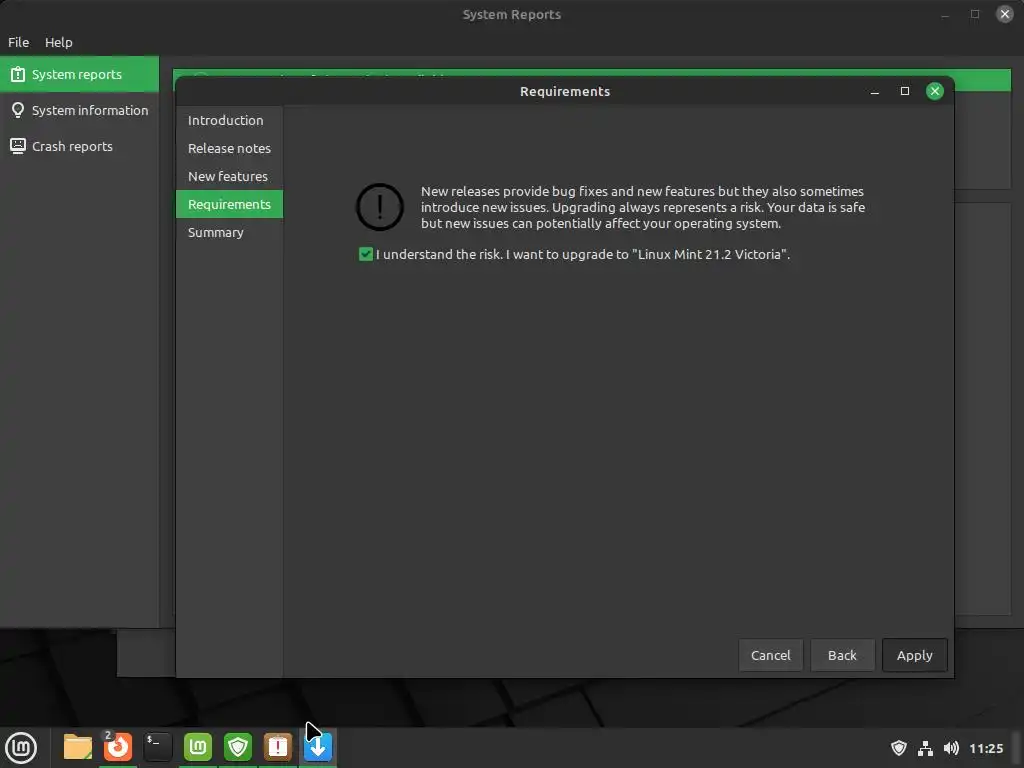Select System information in the sidebar
1024x768 pixels.
[80, 110]
